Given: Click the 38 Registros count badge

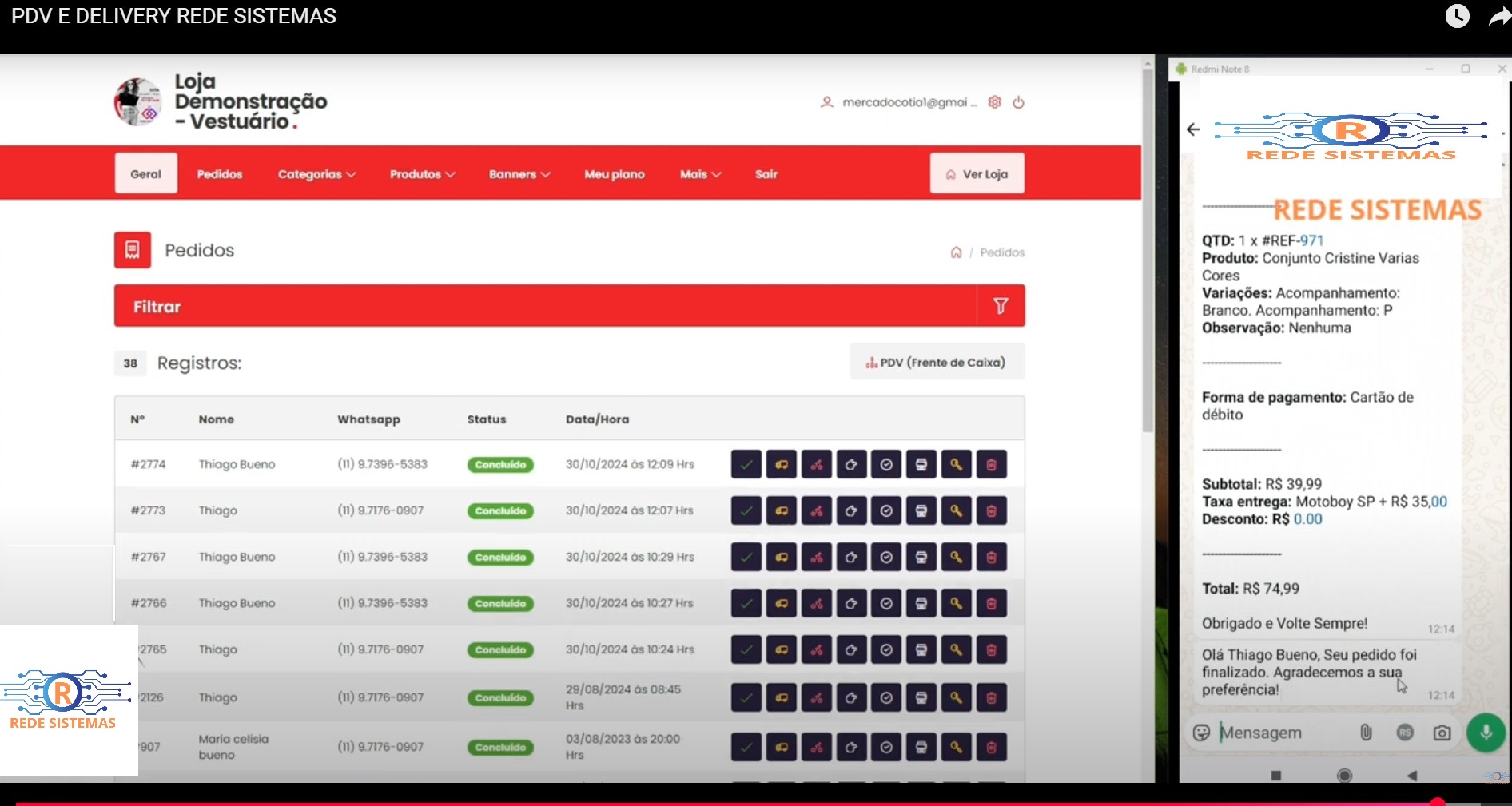Looking at the screenshot, I should [x=130, y=363].
